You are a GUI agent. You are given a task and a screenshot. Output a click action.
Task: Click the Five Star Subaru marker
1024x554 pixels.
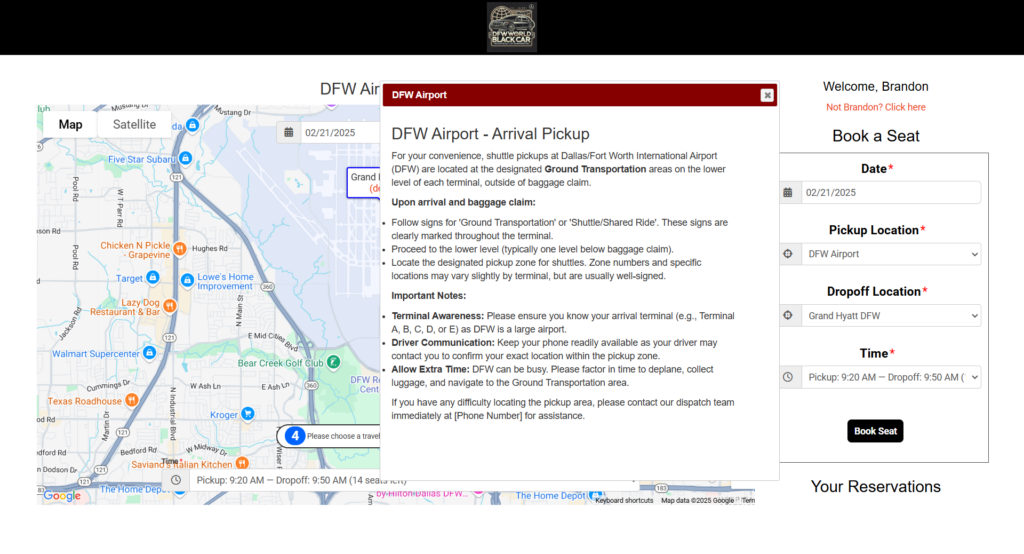point(184,159)
